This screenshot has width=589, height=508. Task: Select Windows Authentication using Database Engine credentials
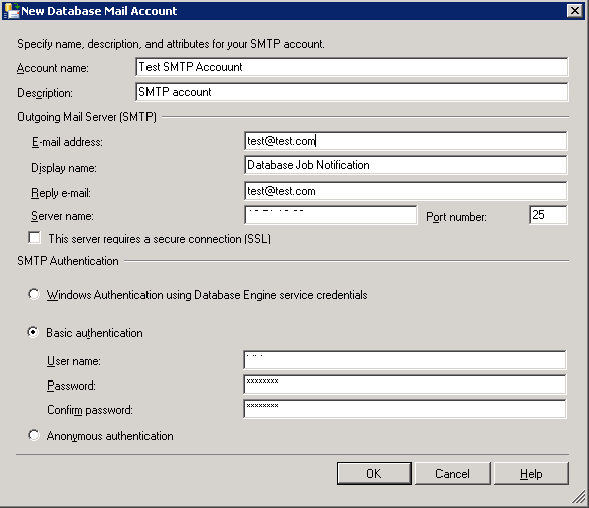tap(34, 294)
